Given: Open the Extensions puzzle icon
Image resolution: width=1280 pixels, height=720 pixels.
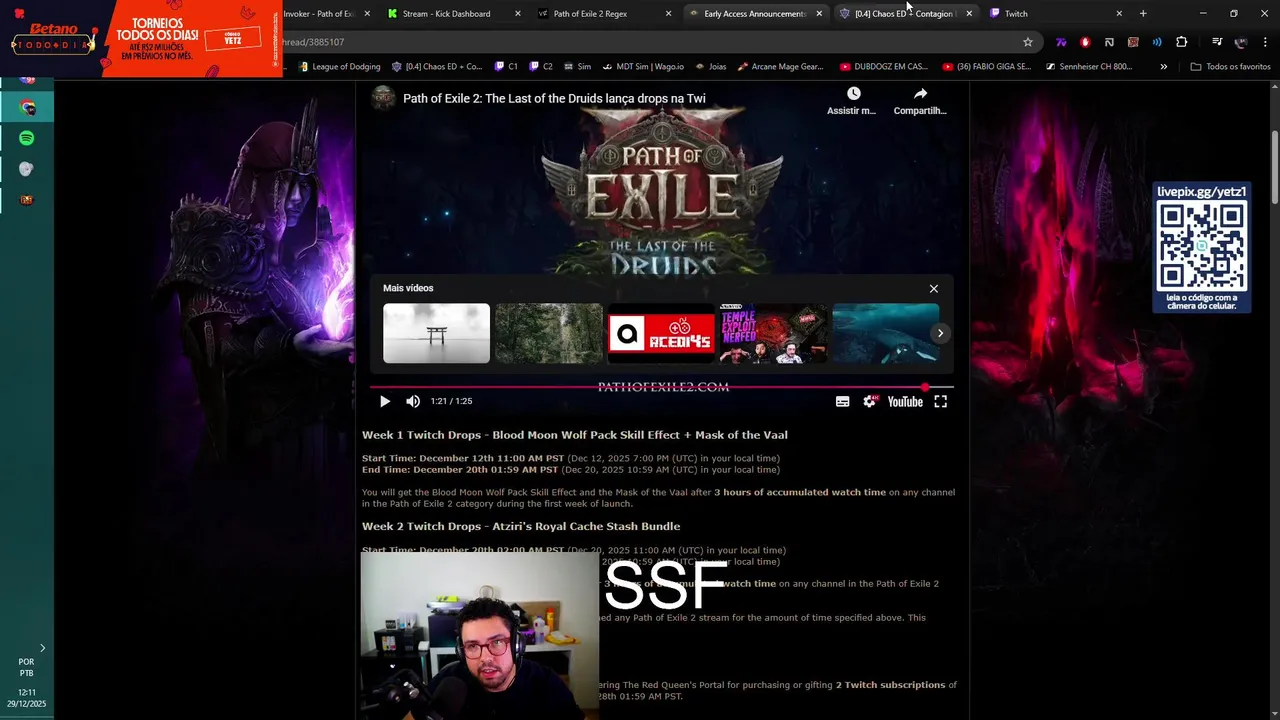Looking at the screenshot, I should pos(1181,42).
